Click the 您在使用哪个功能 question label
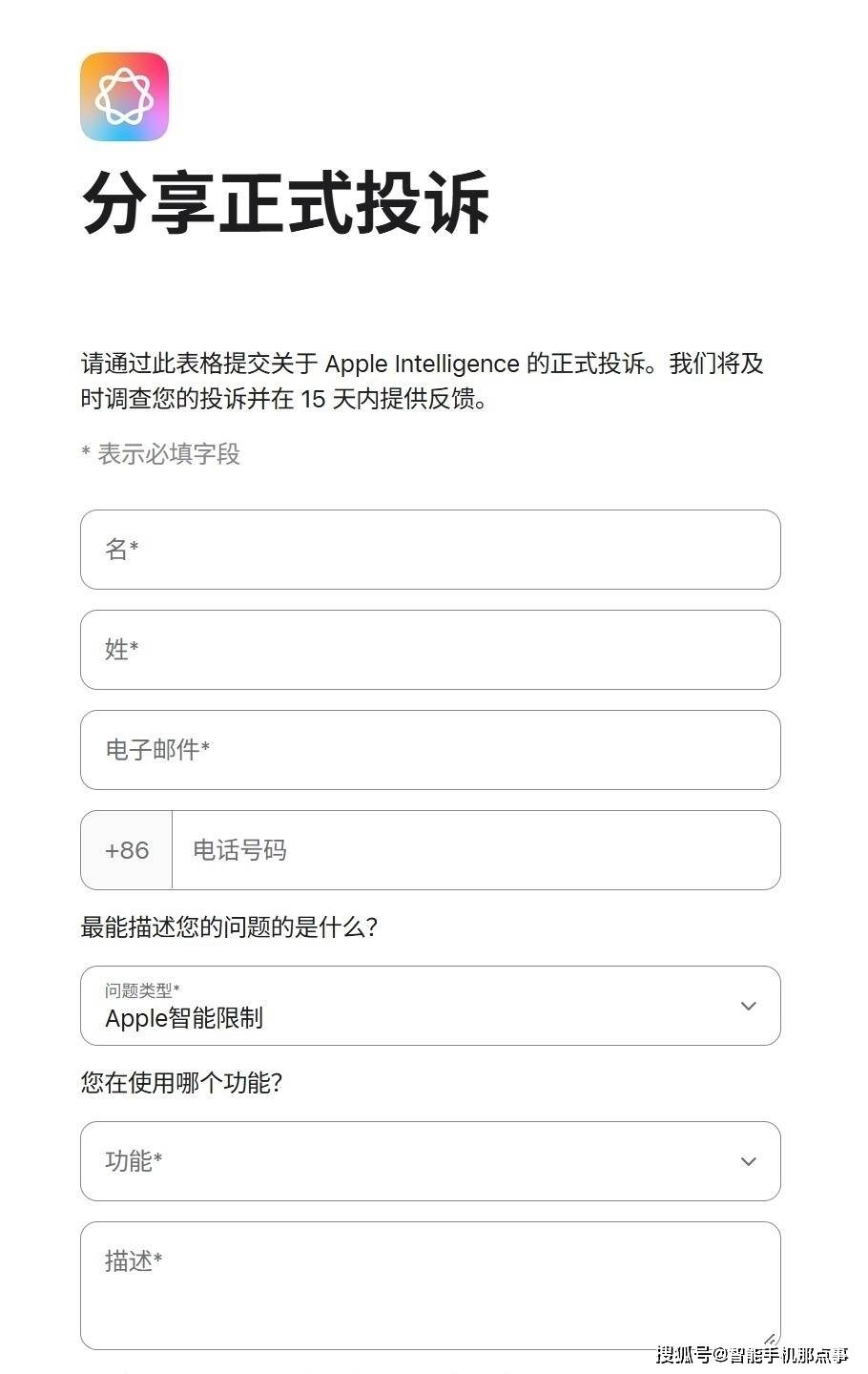868x1374 pixels. (181, 1083)
